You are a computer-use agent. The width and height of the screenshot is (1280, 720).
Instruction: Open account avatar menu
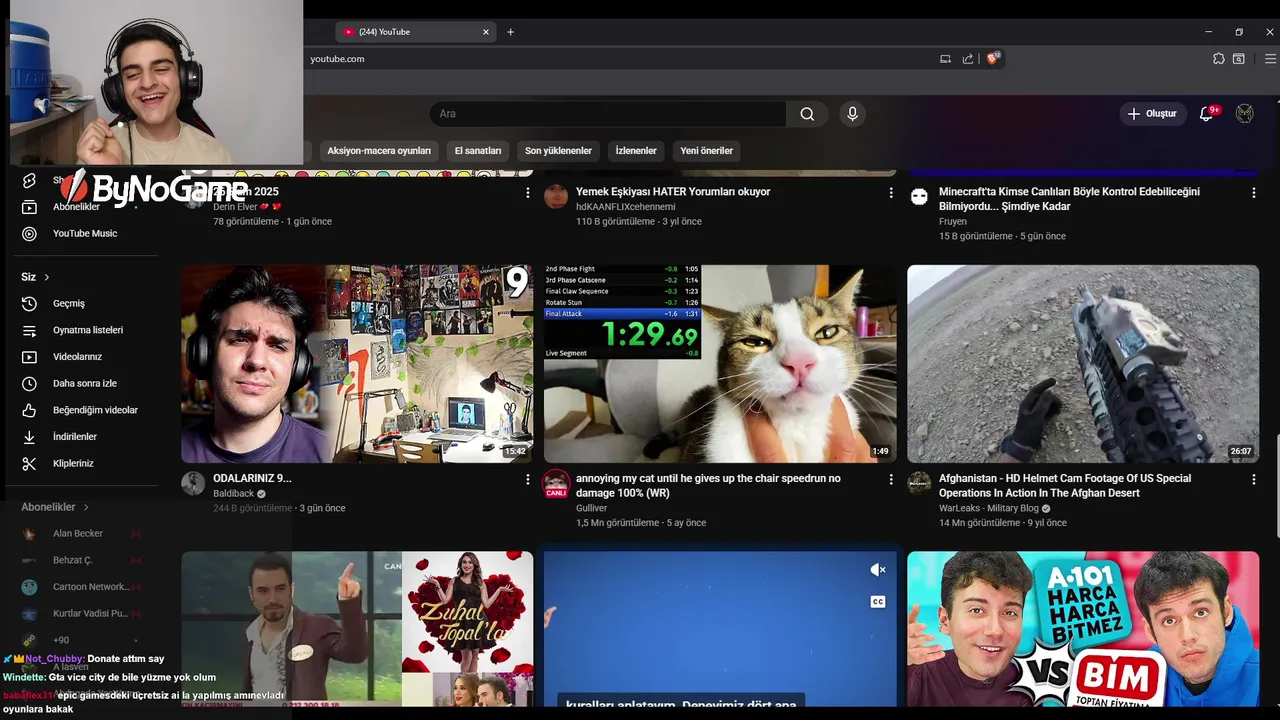point(1244,114)
